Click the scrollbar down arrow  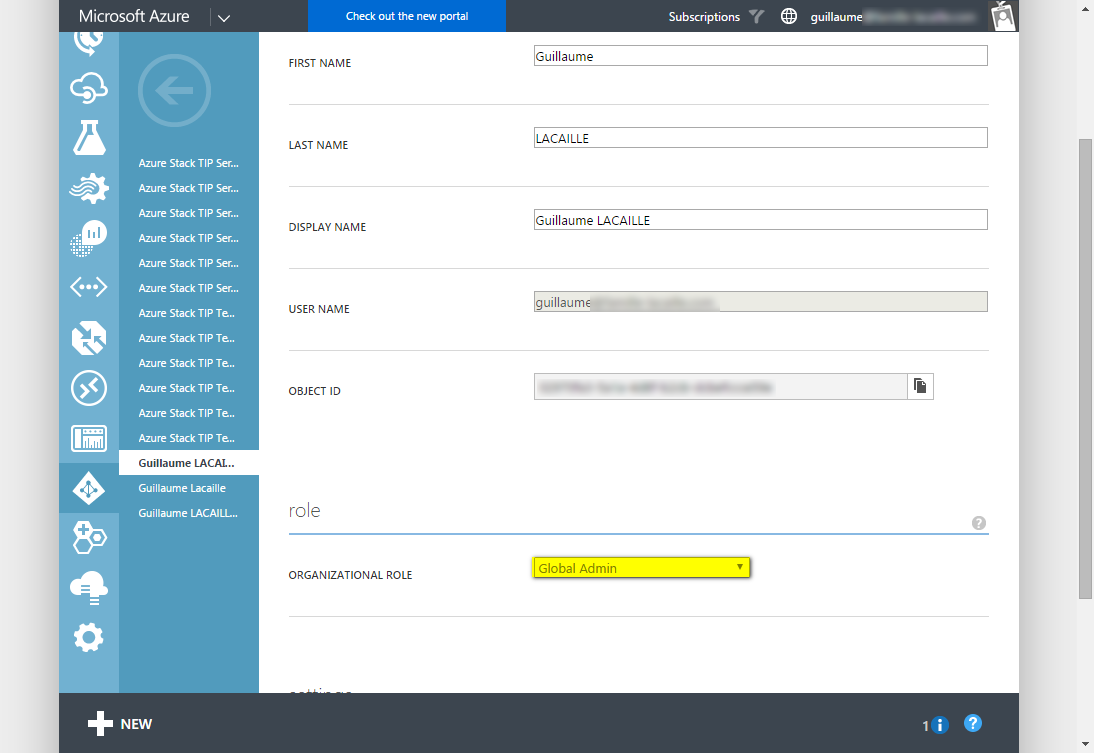click(1085, 745)
